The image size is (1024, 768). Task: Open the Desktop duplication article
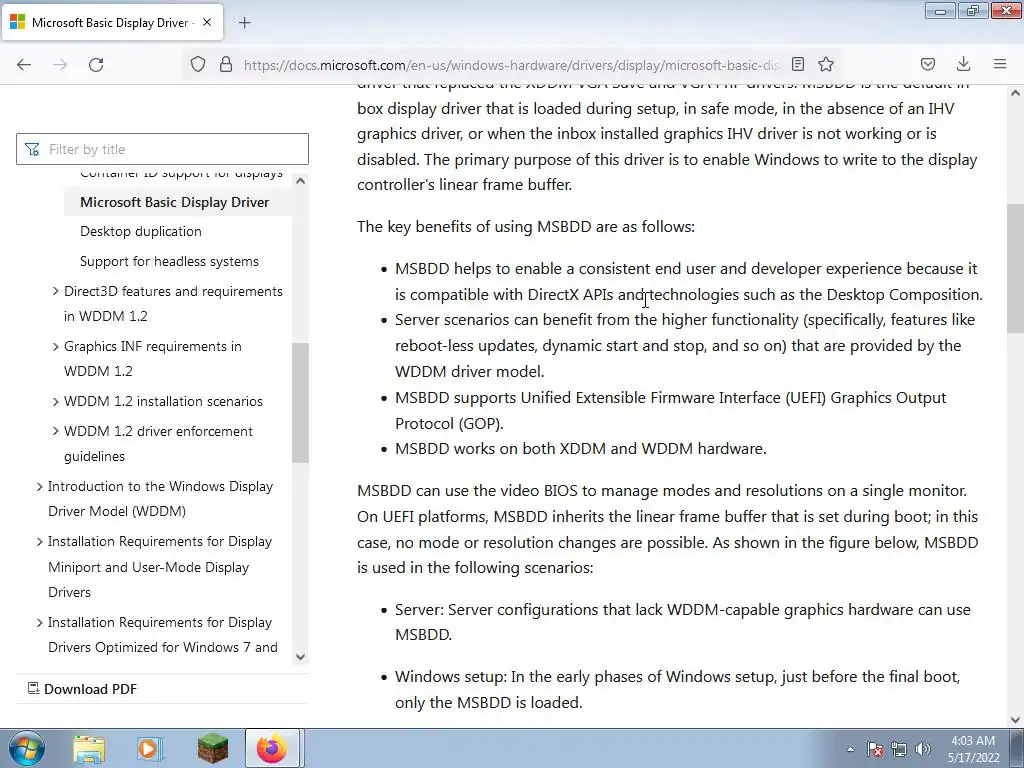[x=140, y=231]
